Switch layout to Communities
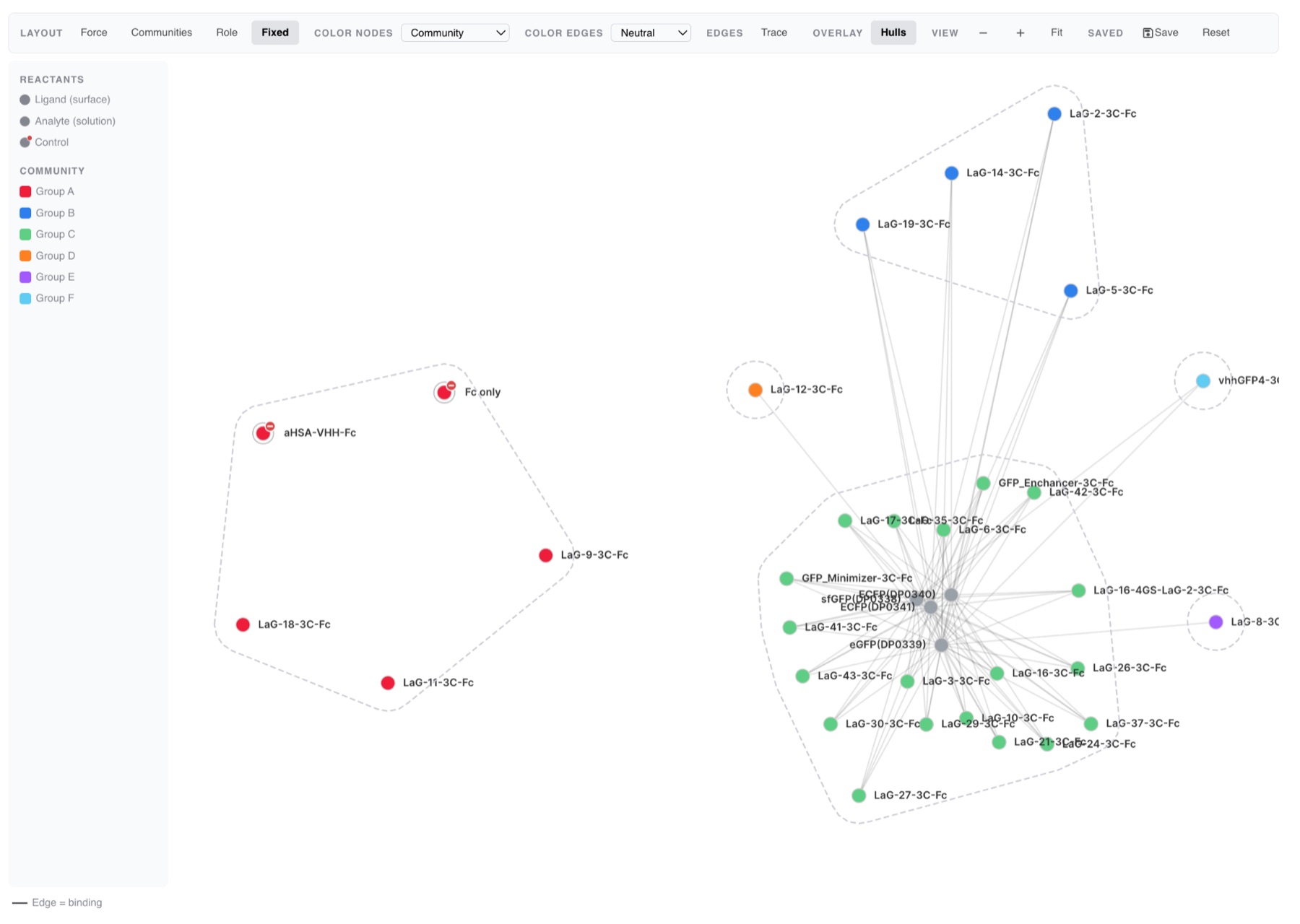 click(x=161, y=32)
